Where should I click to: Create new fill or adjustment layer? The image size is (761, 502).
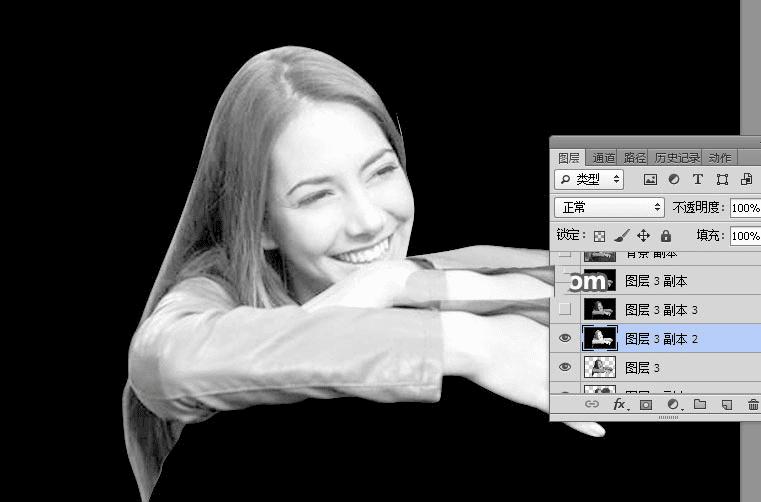tap(674, 404)
